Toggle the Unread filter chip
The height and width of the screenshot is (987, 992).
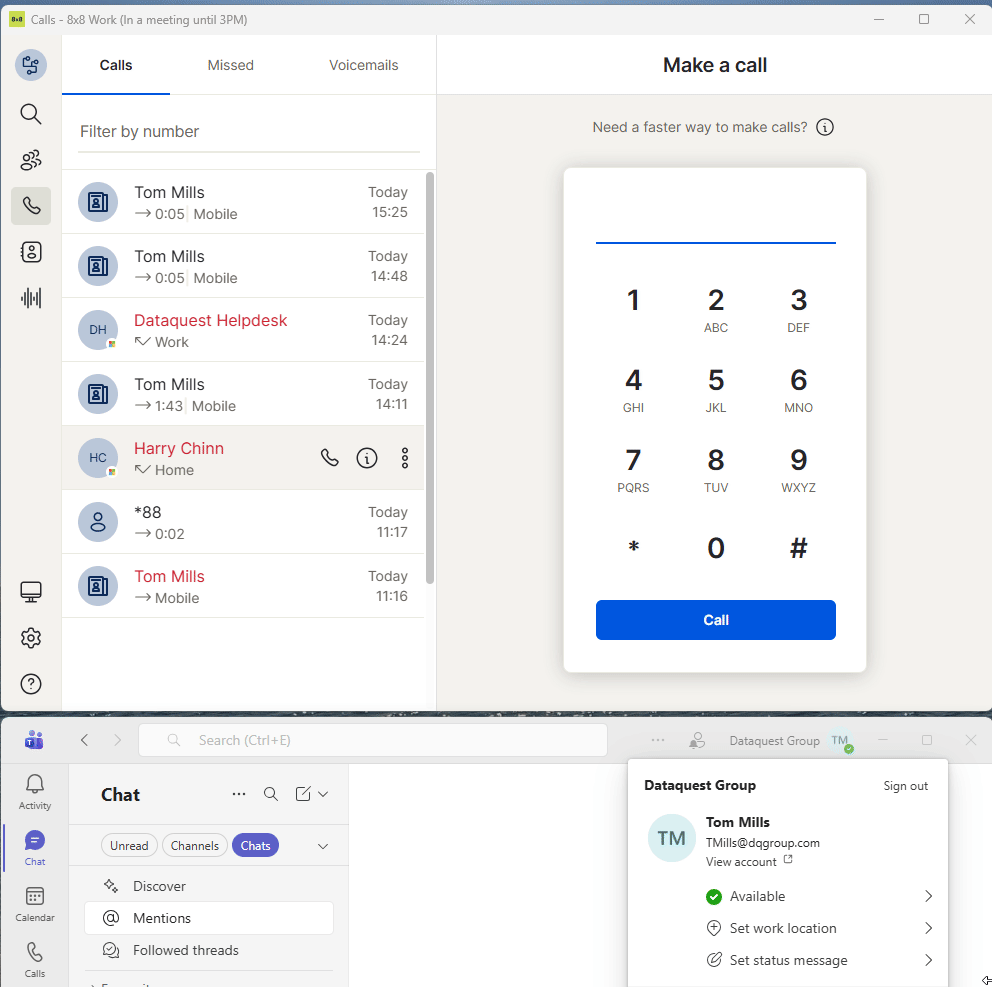coord(129,845)
